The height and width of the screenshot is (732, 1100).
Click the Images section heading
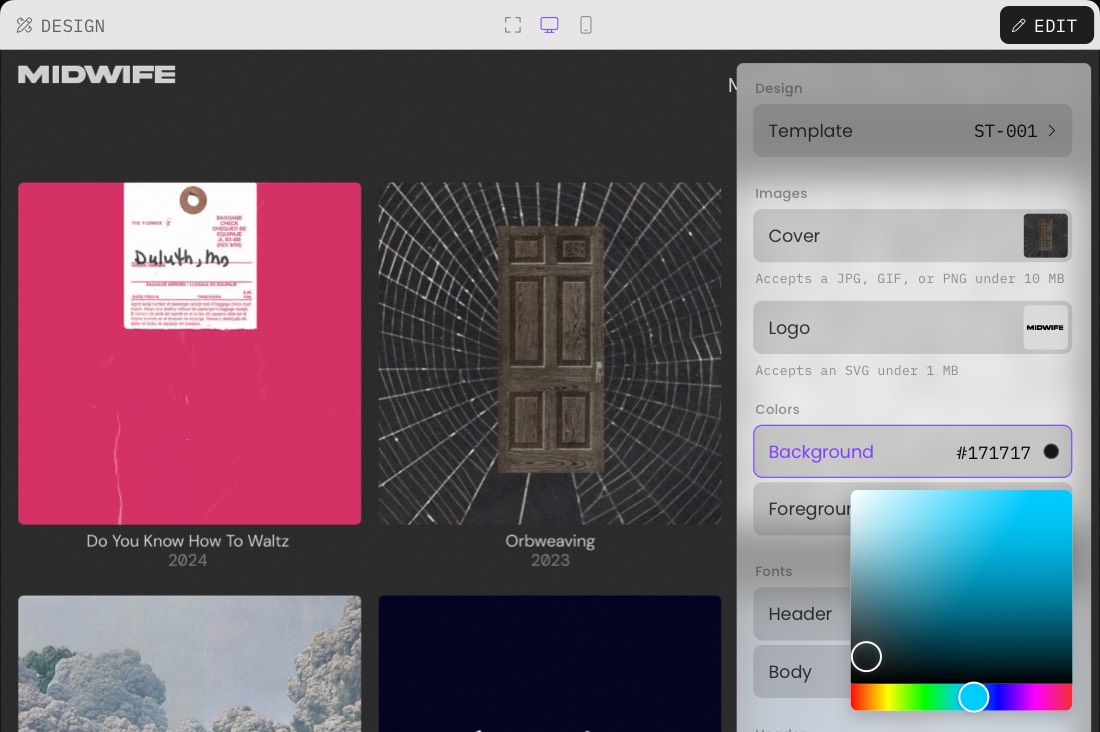click(781, 194)
